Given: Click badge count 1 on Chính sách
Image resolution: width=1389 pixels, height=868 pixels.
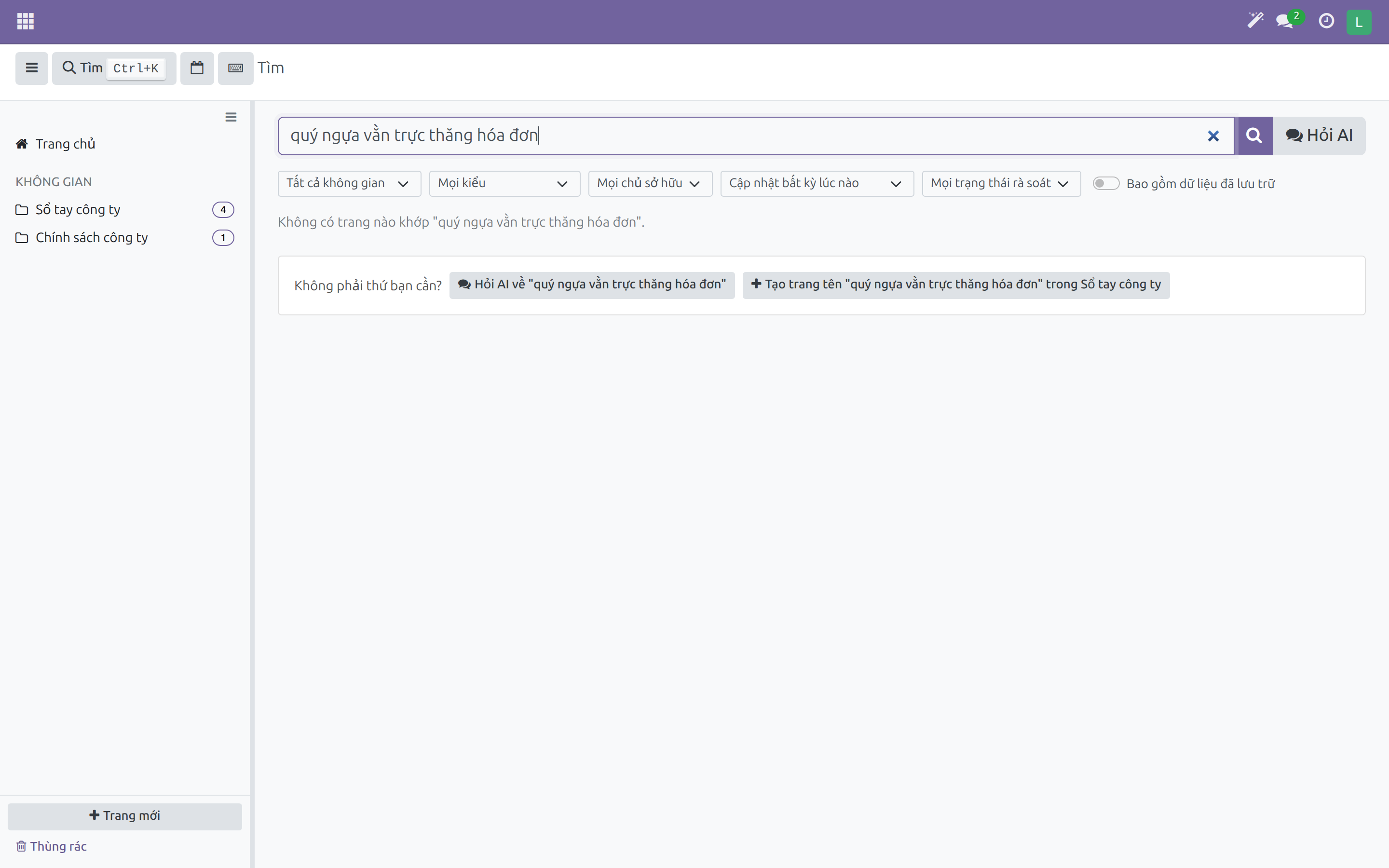Looking at the screenshot, I should click(x=223, y=238).
